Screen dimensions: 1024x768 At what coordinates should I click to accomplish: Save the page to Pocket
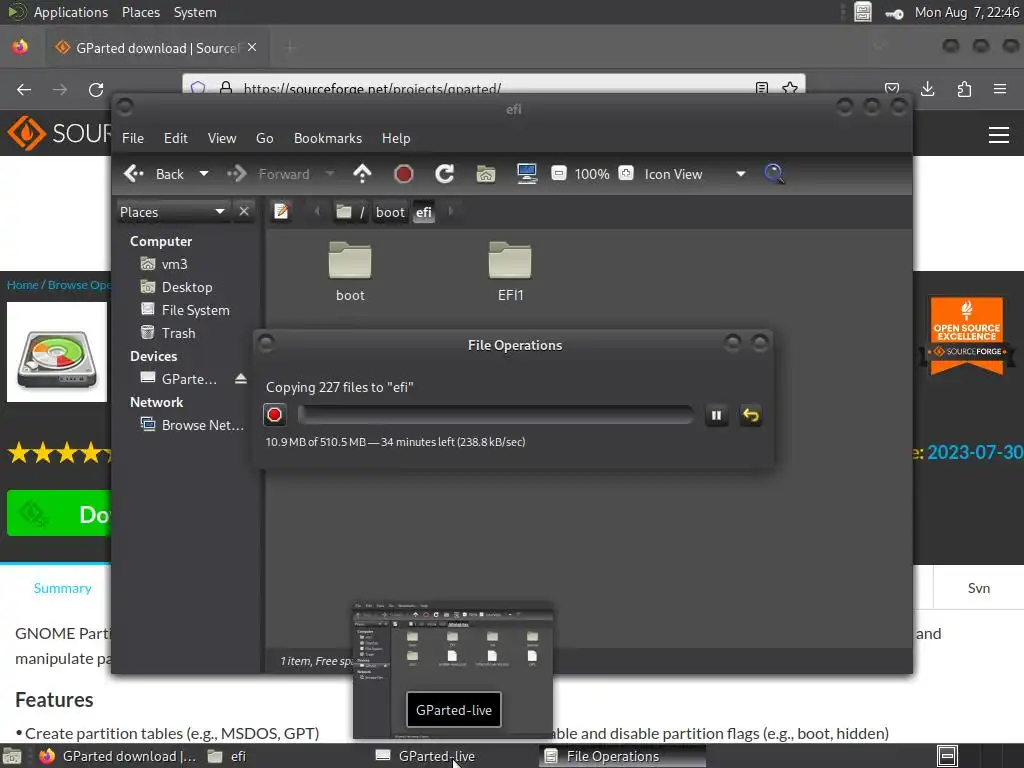pos(892,89)
